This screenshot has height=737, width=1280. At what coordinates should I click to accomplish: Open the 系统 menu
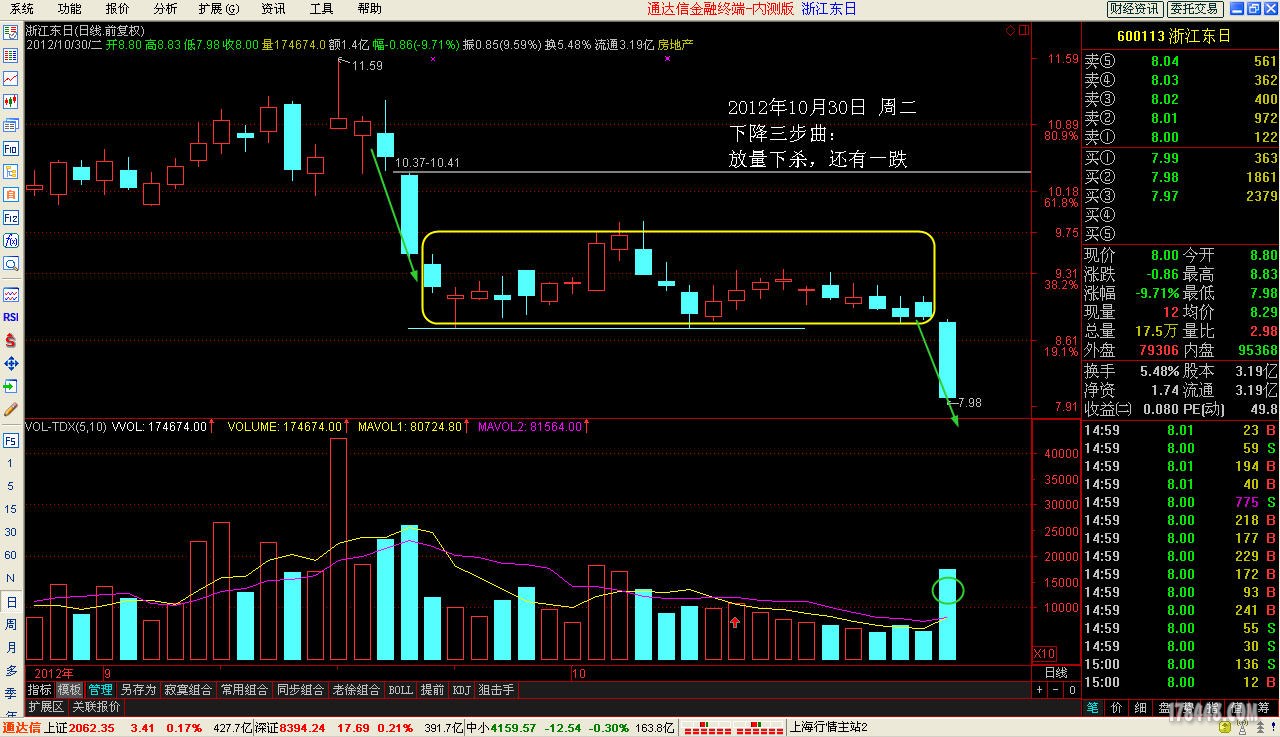[22, 9]
